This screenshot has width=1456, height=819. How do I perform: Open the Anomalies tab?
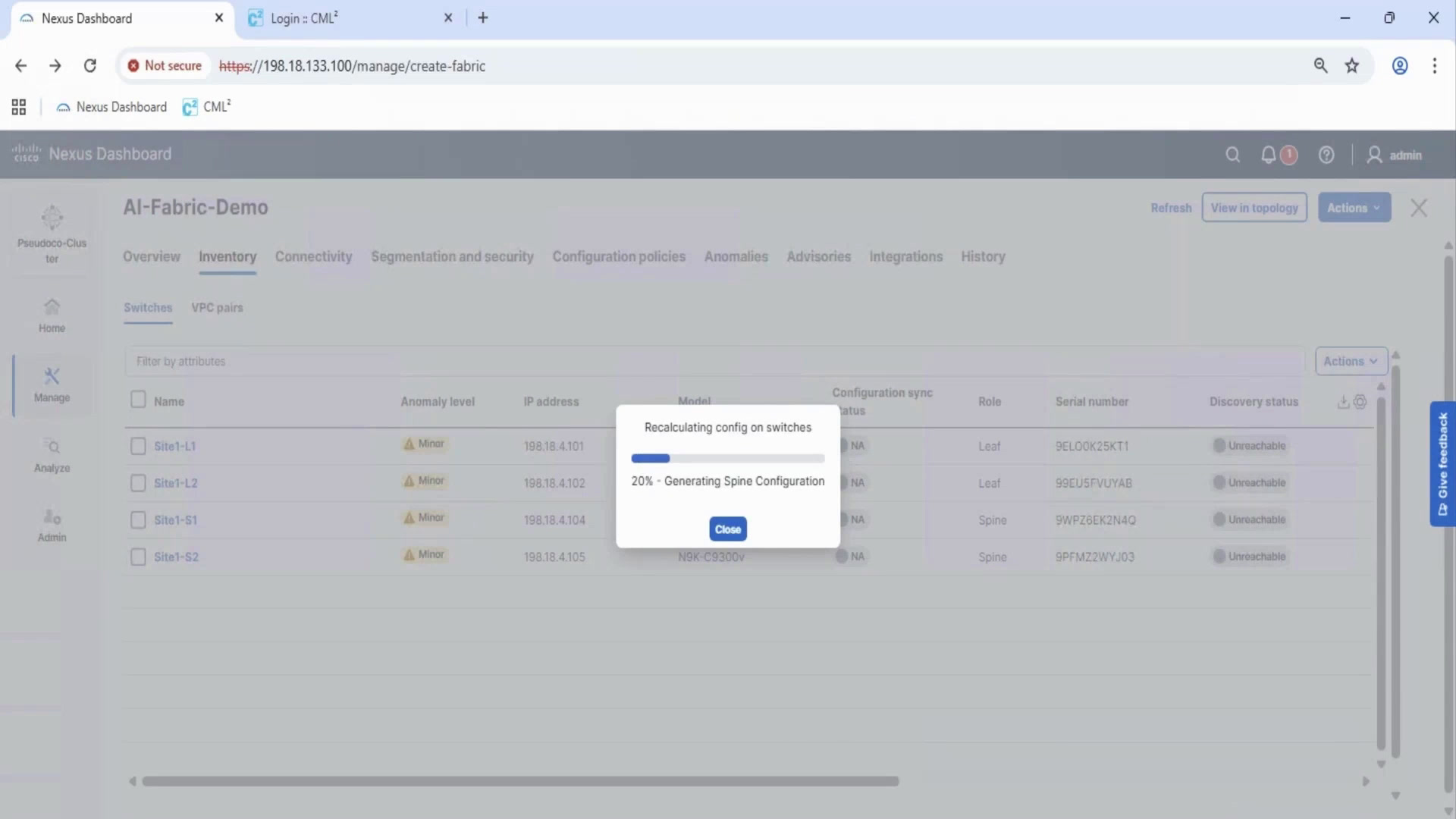[x=736, y=257]
